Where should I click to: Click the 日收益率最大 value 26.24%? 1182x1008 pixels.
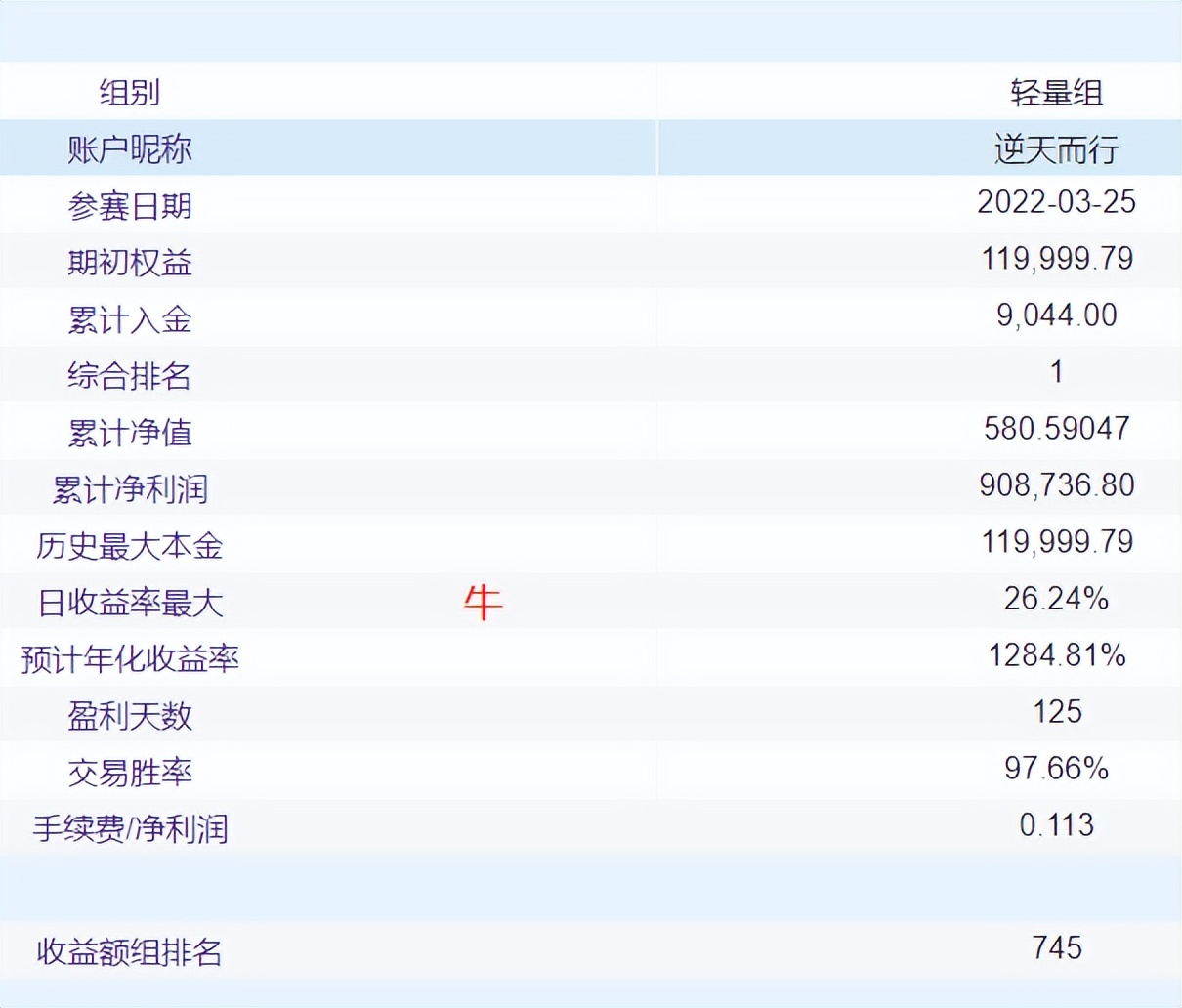[1057, 599]
